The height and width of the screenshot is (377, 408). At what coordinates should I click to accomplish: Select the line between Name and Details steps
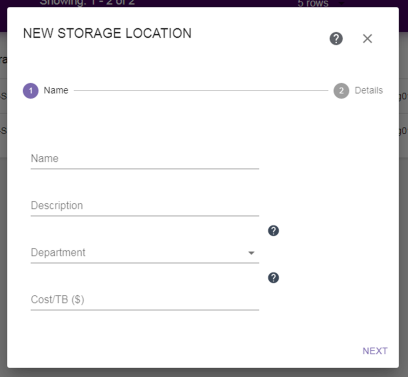(x=201, y=90)
